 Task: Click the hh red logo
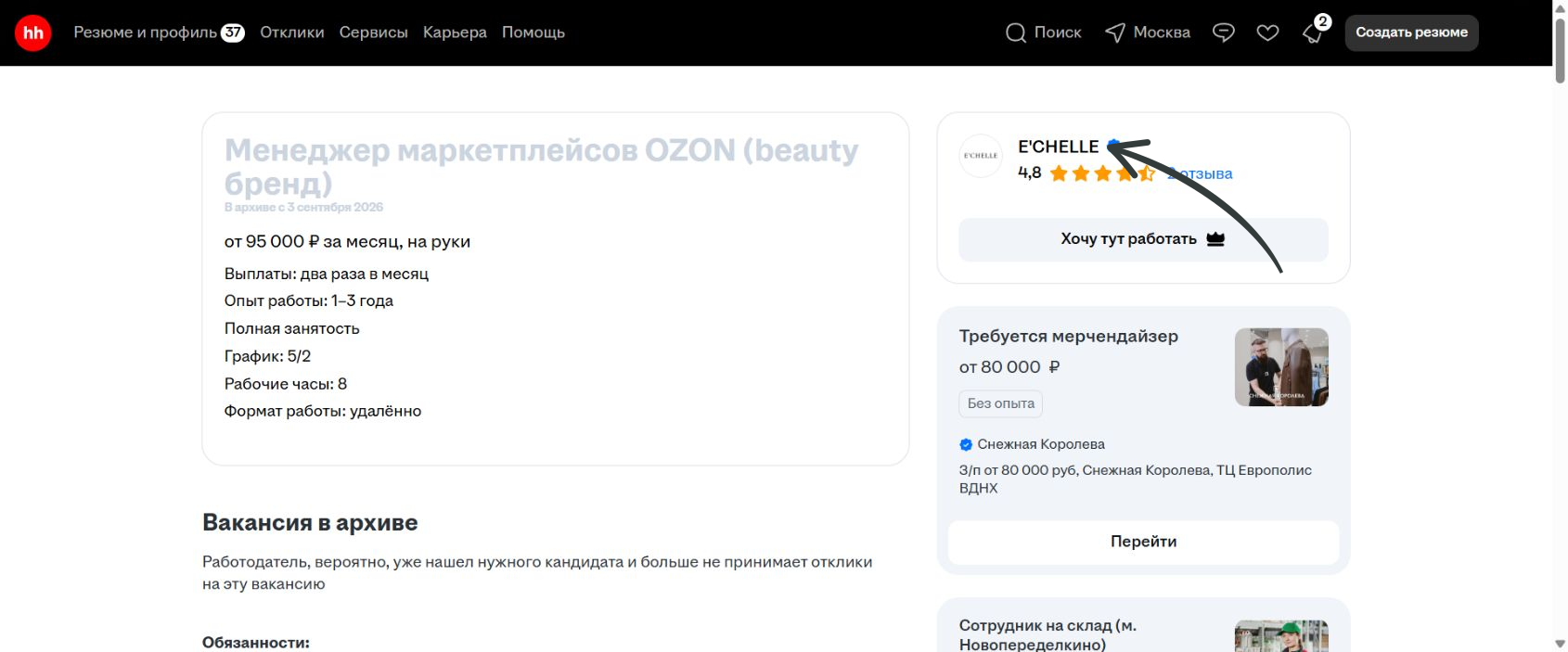point(33,32)
